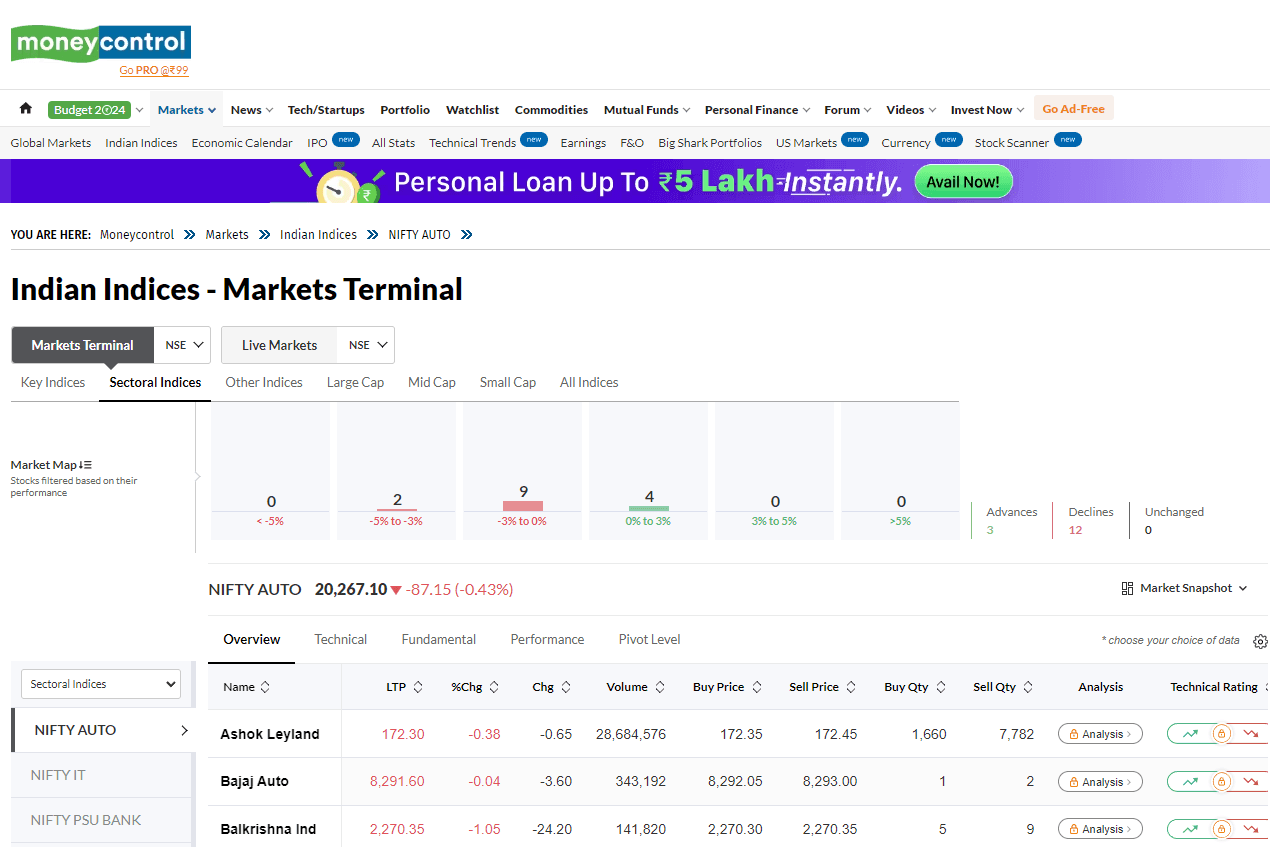The height and width of the screenshot is (847, 1270).
Task: Select NIFTY AUTO in sidebar
Action: tap(102, 730)
